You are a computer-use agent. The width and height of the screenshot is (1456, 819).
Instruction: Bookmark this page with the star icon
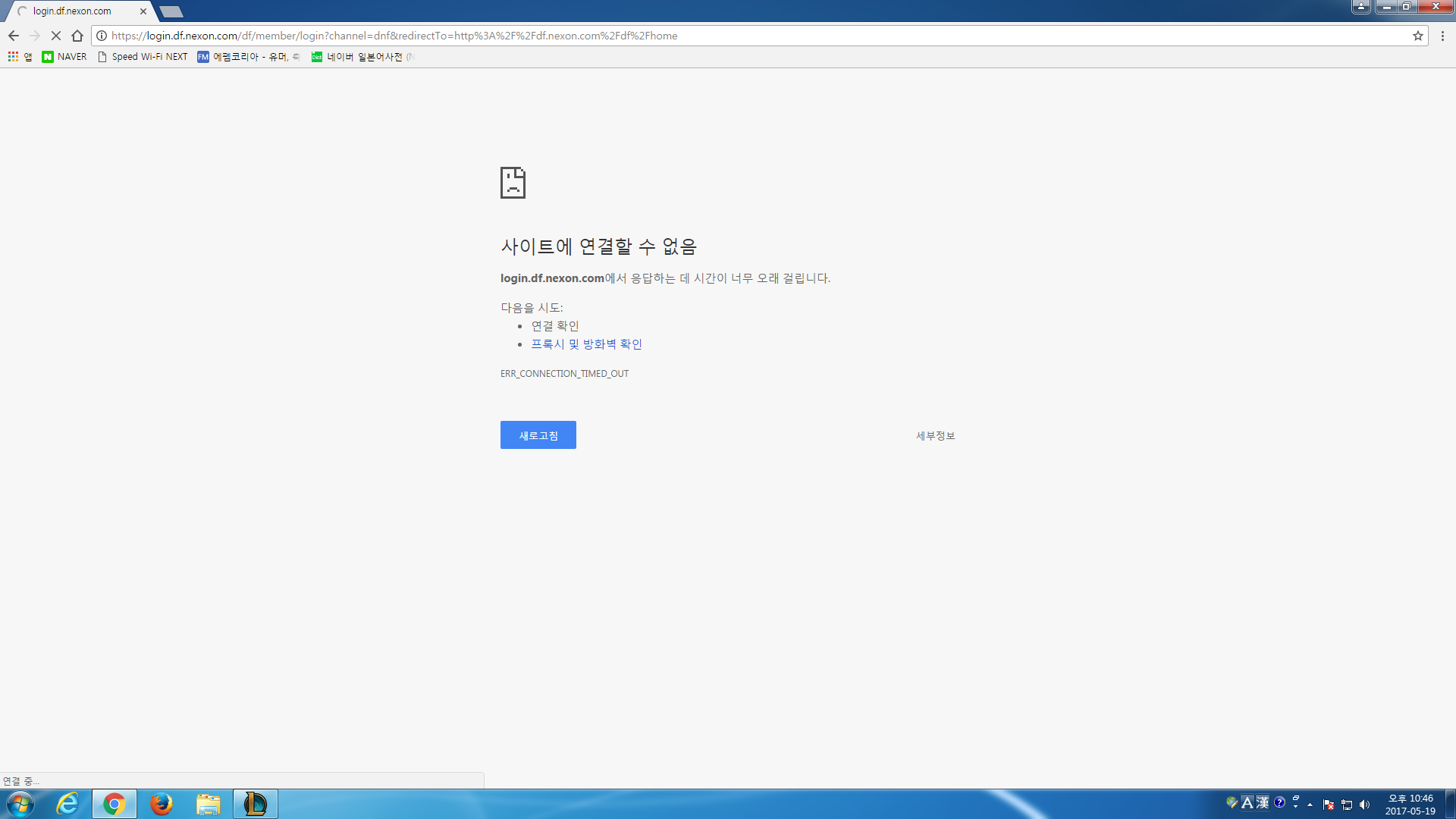coord(1417,36)
